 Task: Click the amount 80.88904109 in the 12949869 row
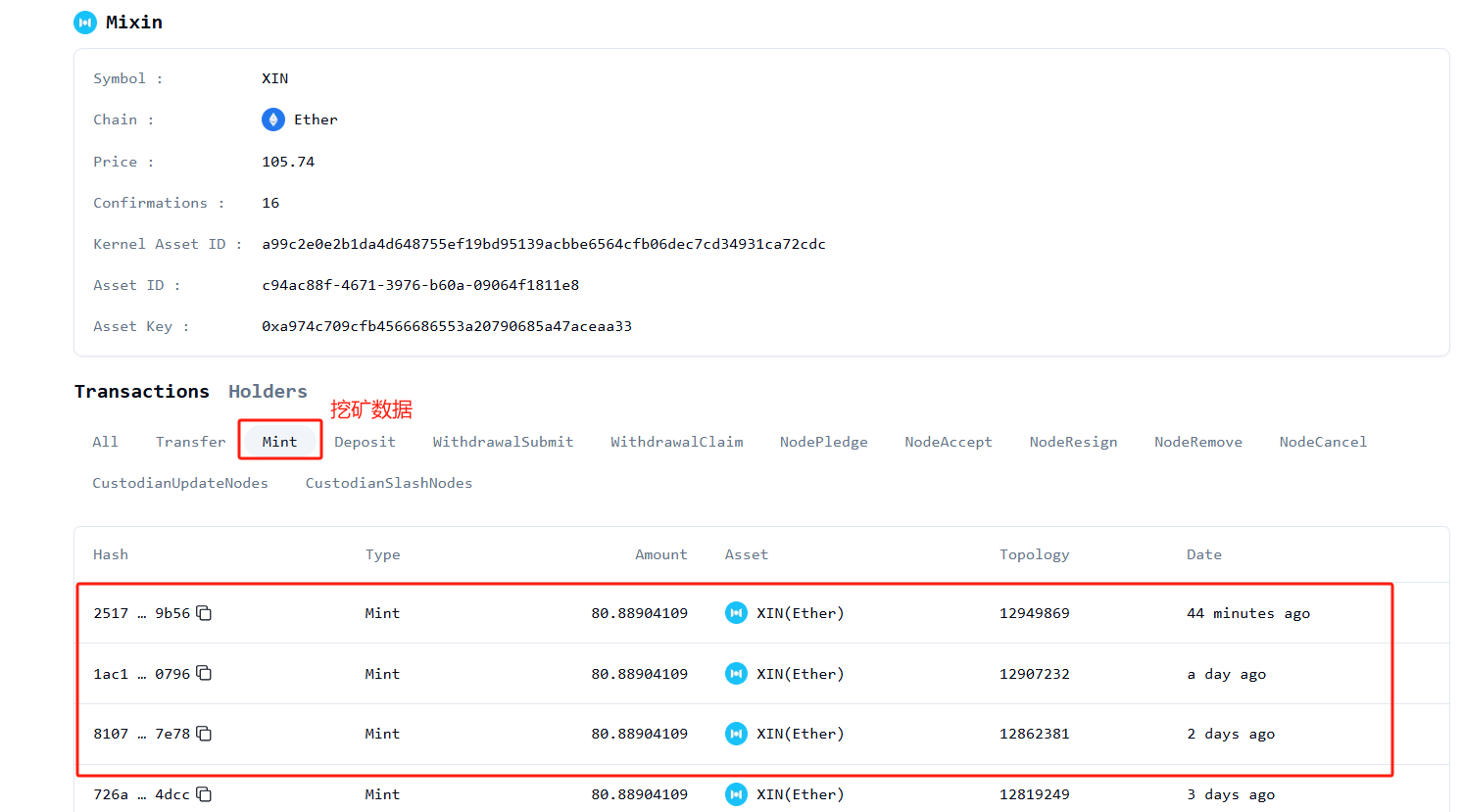tap(639, 613)
